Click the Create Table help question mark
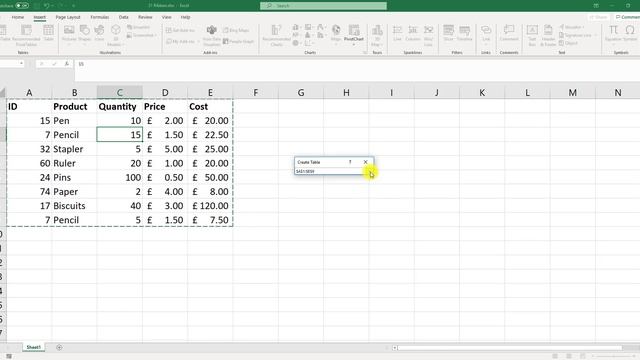 (350, 162)
